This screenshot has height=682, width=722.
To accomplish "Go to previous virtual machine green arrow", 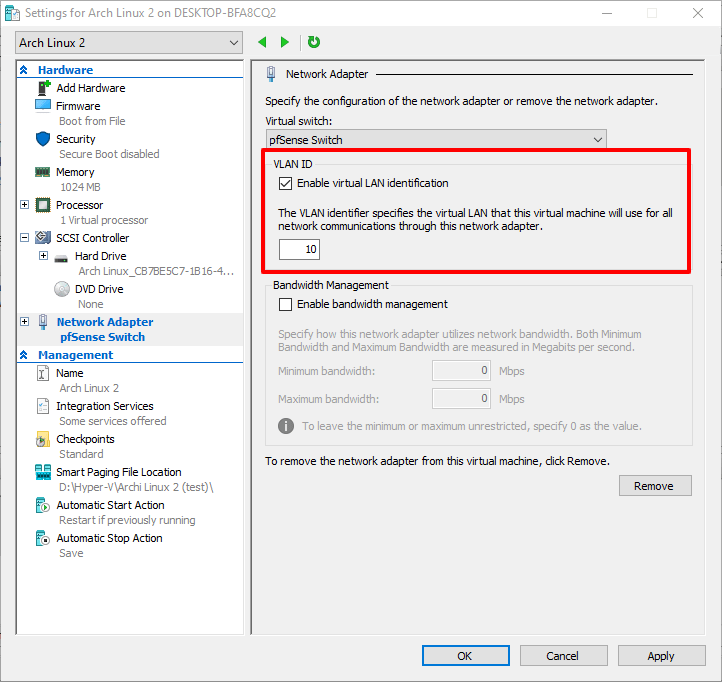I will 262,42.
